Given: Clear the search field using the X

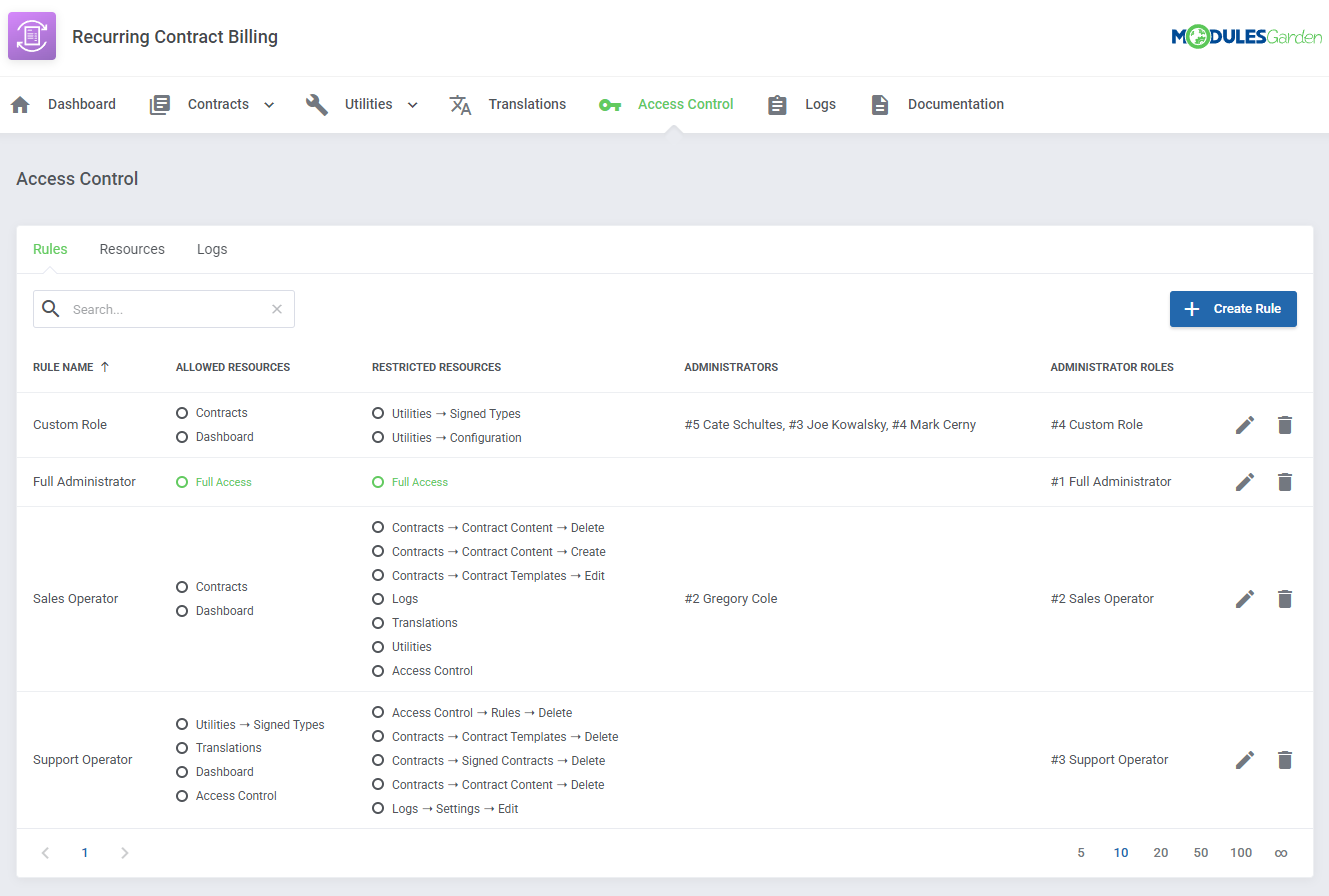Looking at the screenshot, I should (x=277, y=308).
